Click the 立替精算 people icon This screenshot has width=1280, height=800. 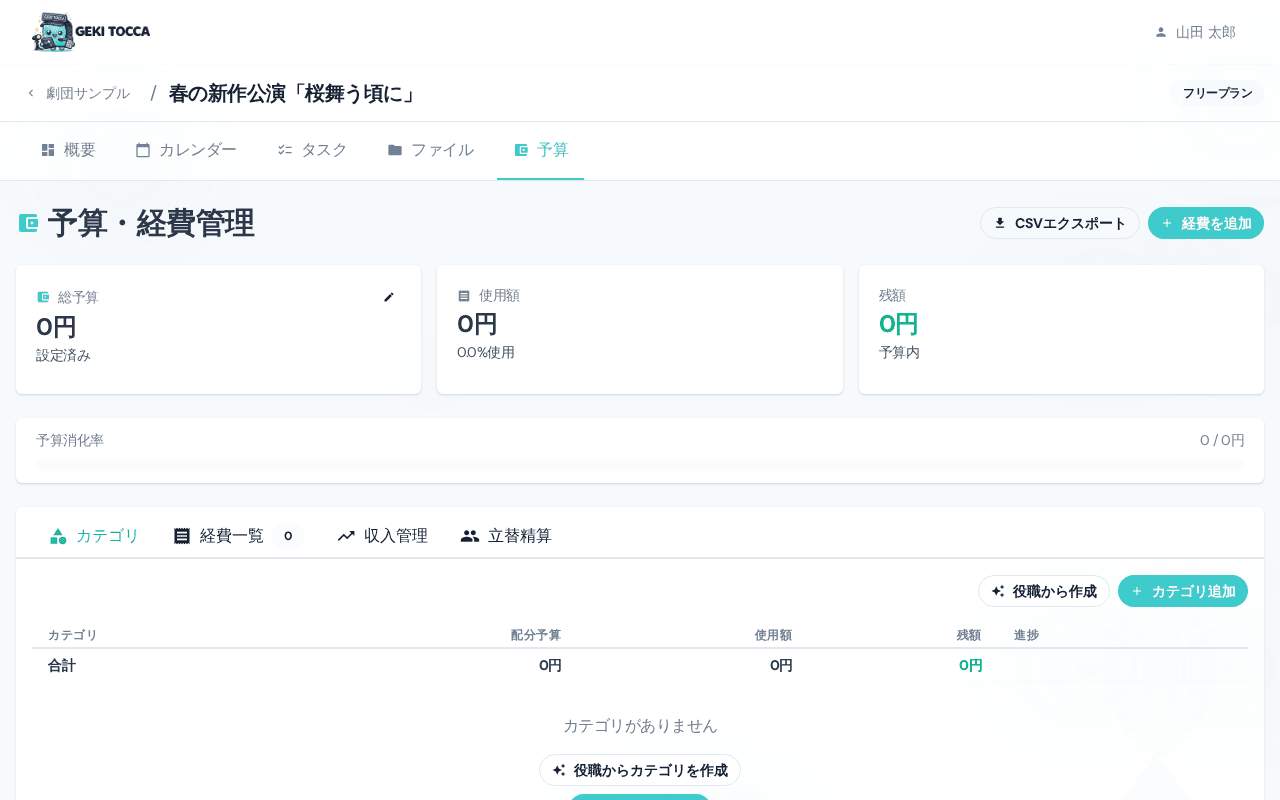pyautogui.click(x=469, y=535)
